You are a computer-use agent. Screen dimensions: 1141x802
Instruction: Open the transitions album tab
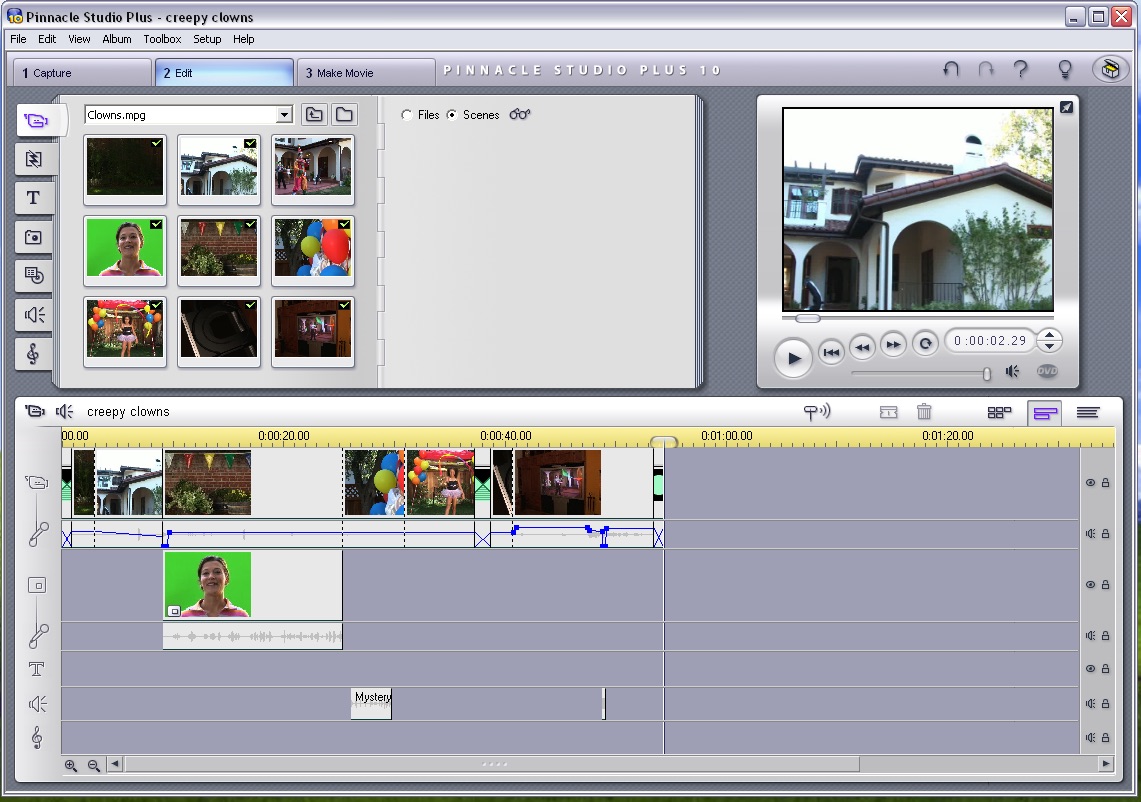(33, 159)
